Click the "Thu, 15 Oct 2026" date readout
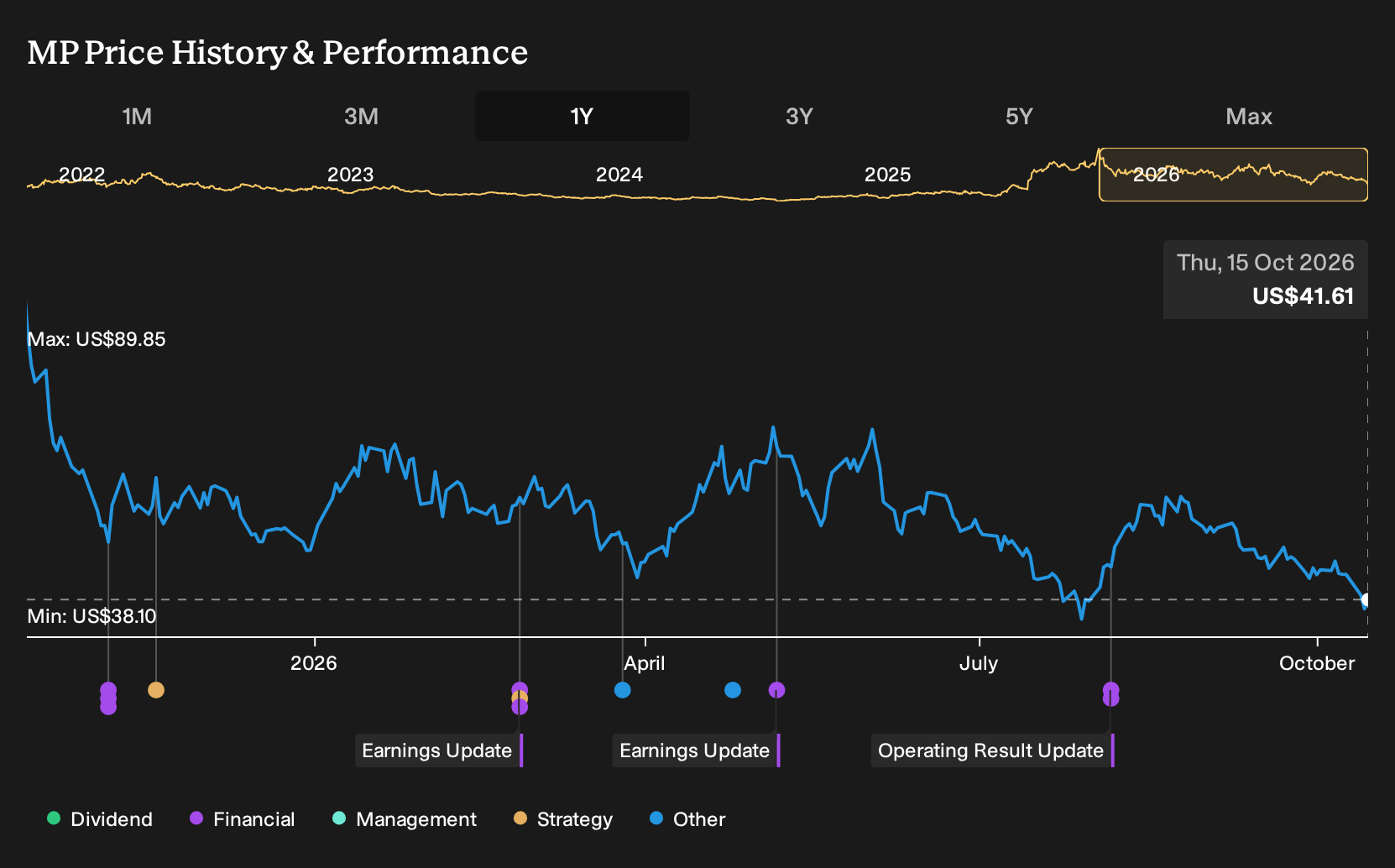This screenshot has width=1395, height=868. (x=1265, y=263)
